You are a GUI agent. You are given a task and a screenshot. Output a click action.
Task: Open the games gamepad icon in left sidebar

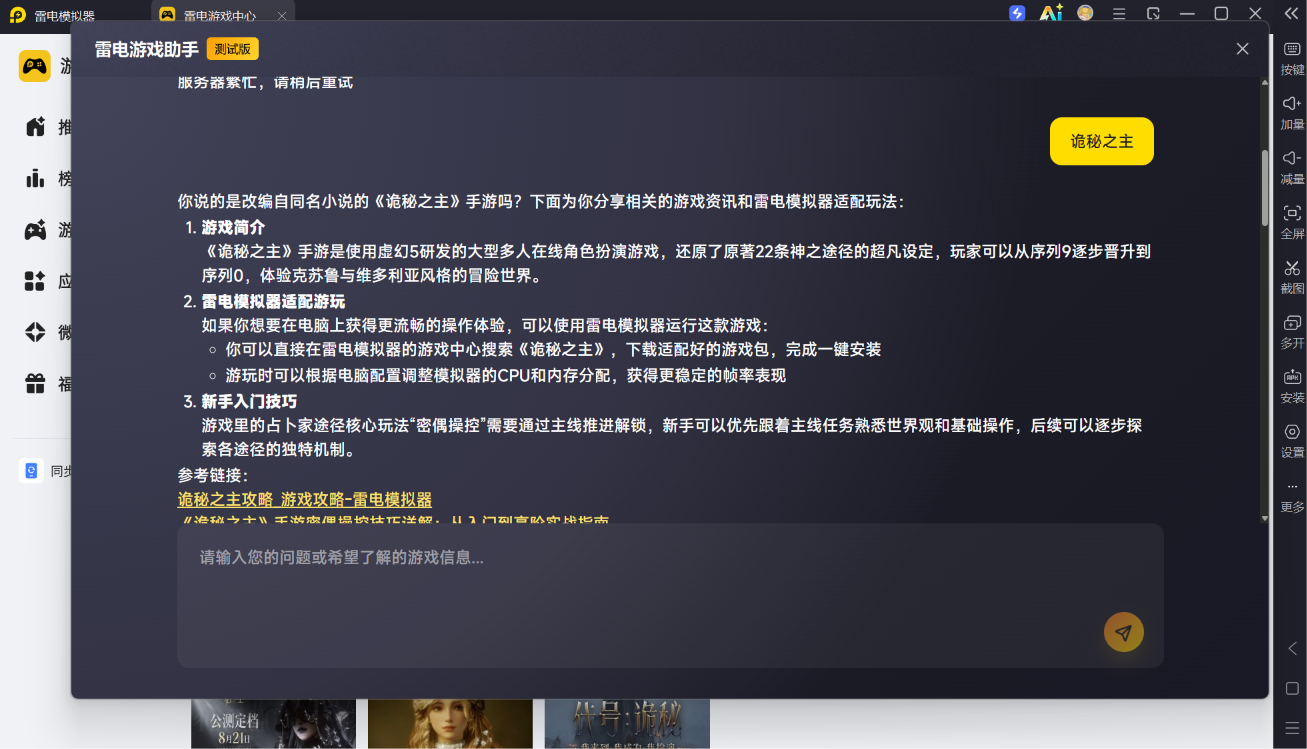coord(35,230)
